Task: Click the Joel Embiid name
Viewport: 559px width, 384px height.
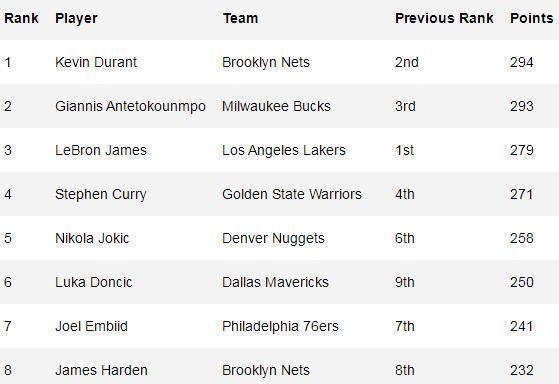Action: (x=92, y=326)
